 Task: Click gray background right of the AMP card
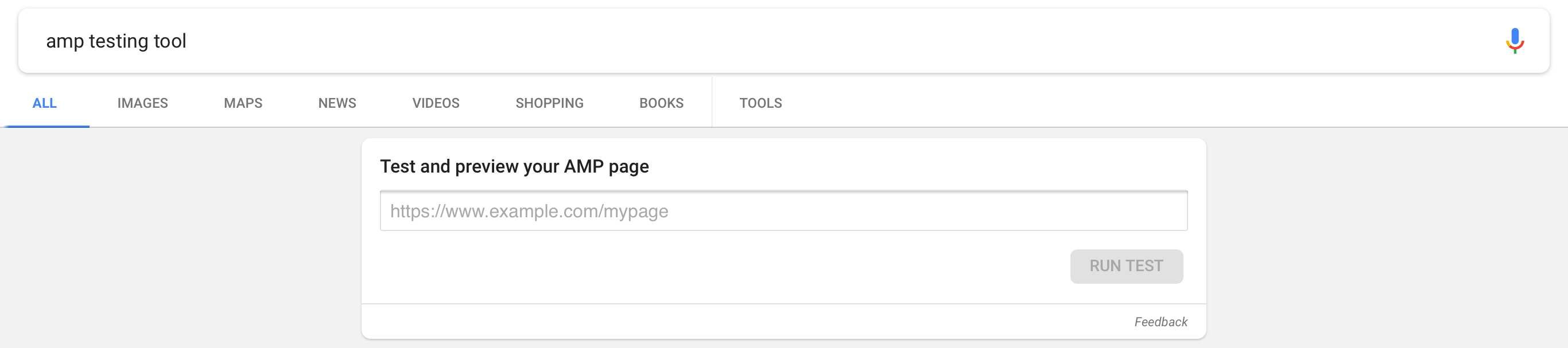point(1388,237)
